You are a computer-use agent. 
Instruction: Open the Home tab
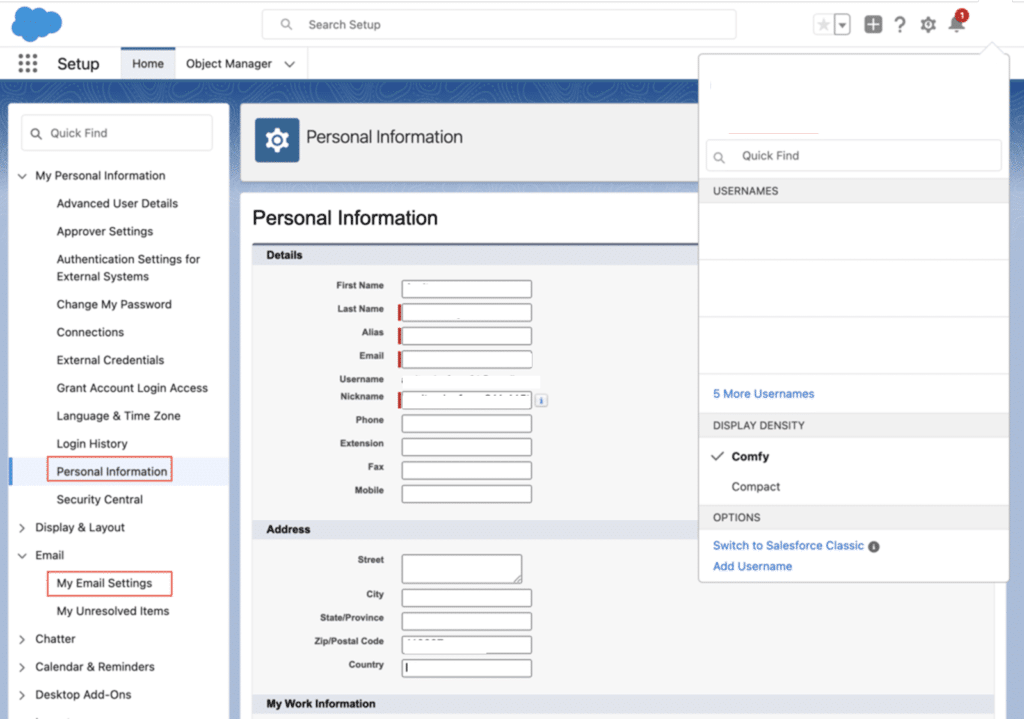coord(148,64)
